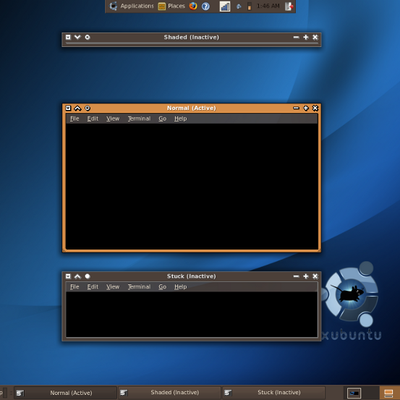Unshade the Shaded window with down arrow

78,37
